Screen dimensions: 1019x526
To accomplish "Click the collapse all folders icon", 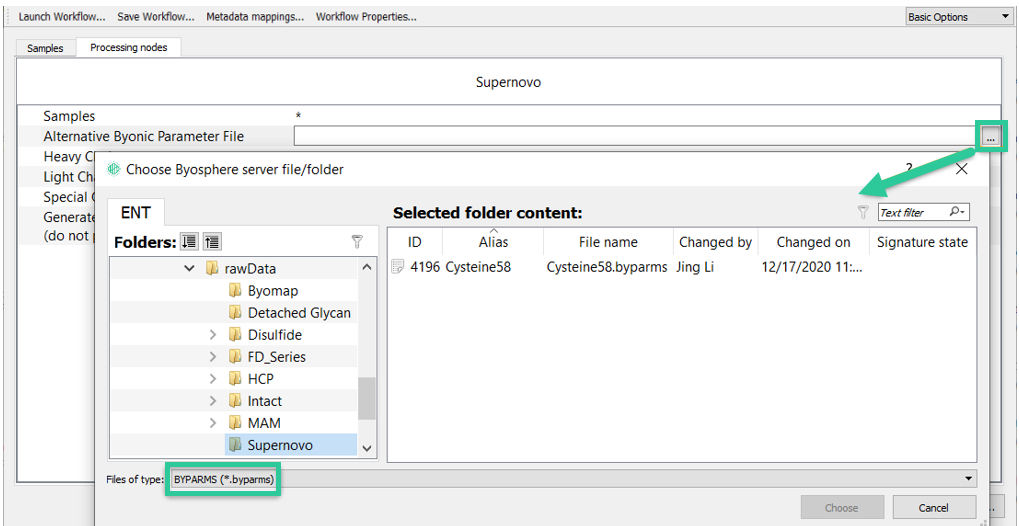I will pyautogui.click(x=213, y=242).
